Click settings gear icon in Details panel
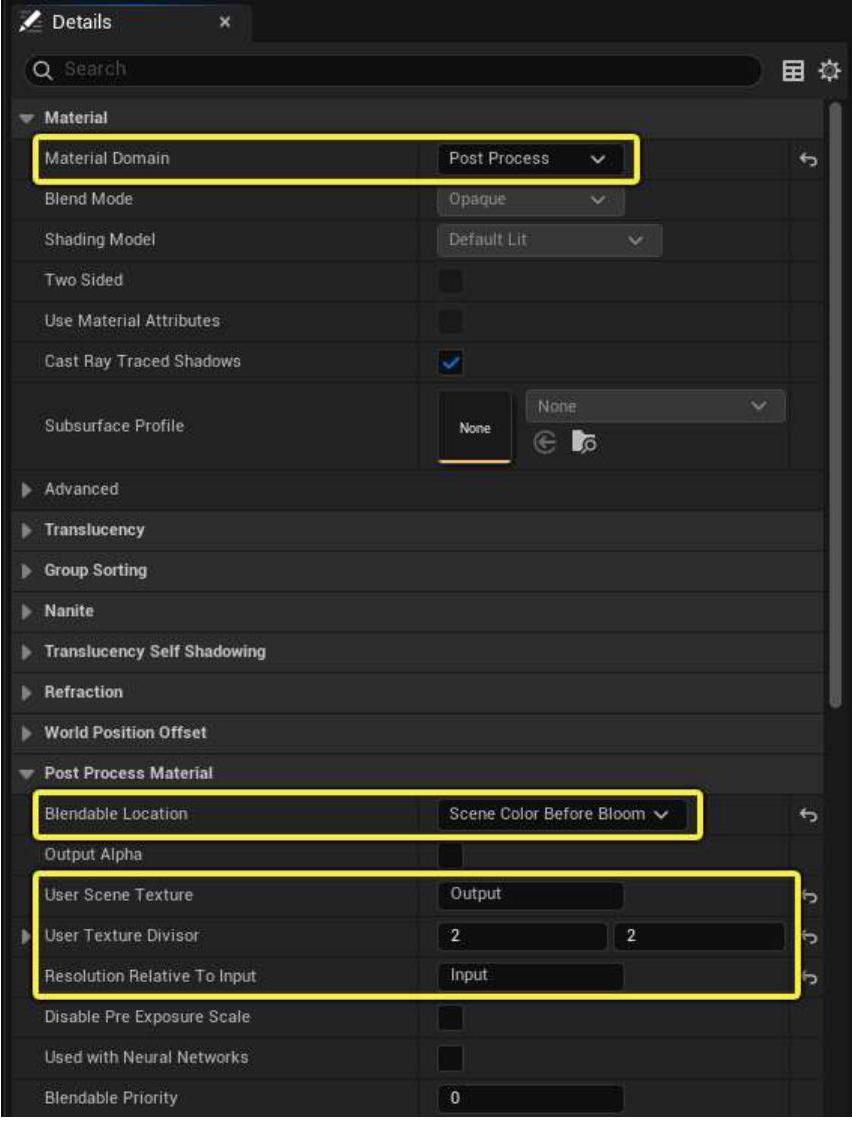852x1121 pixels. coord(829,70)
